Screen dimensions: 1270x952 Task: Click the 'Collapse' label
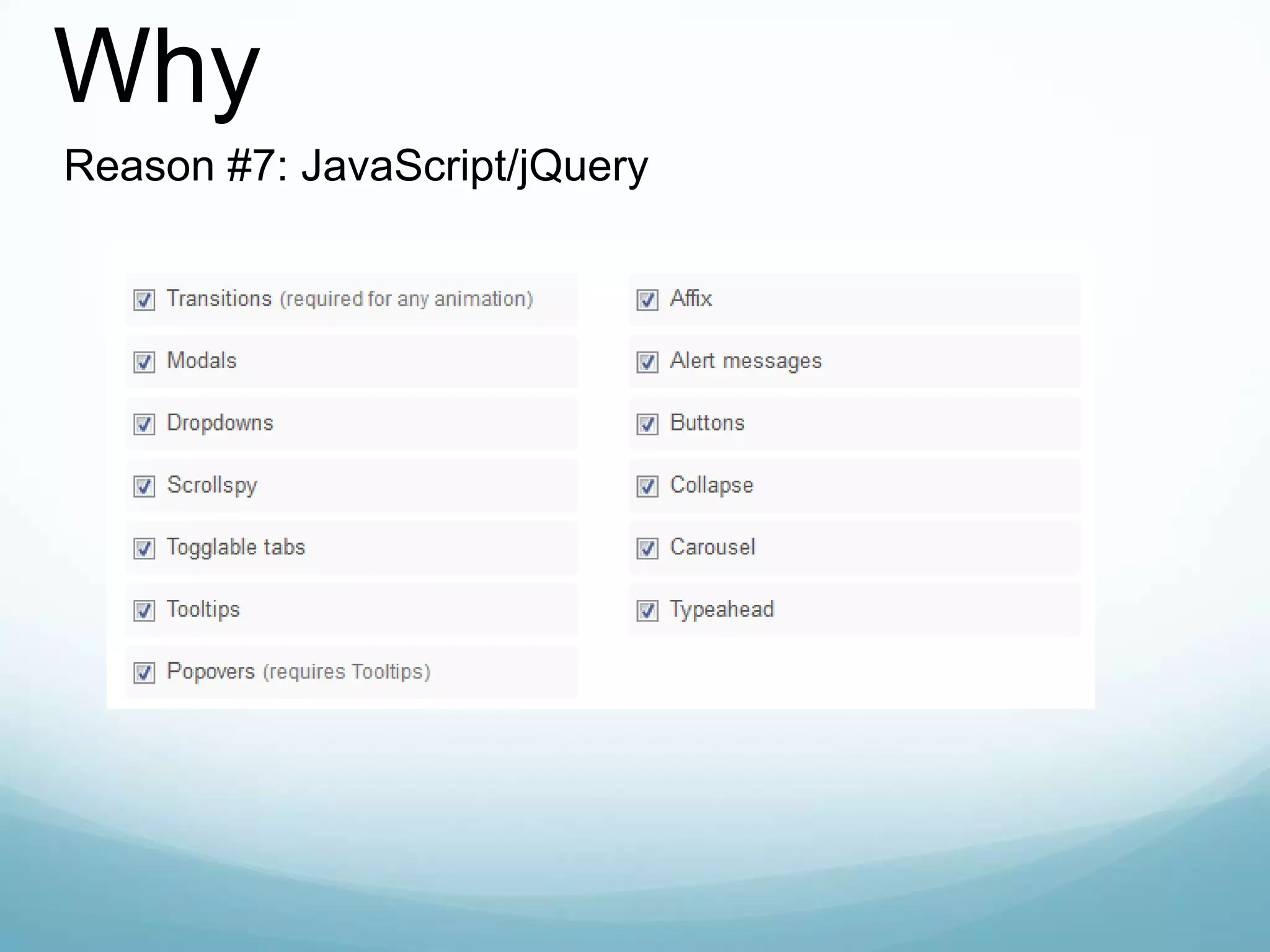(712, 485)
